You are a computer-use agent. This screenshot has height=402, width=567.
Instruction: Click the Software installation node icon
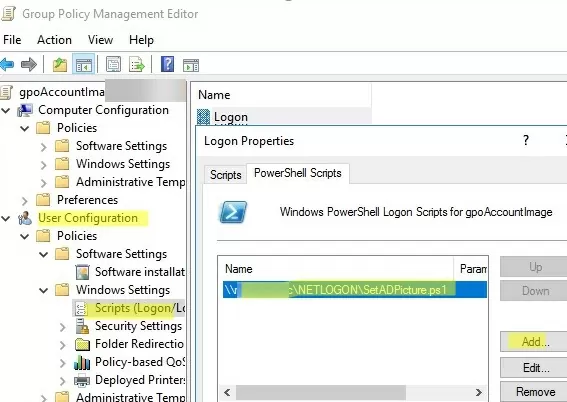pos(82,272)
